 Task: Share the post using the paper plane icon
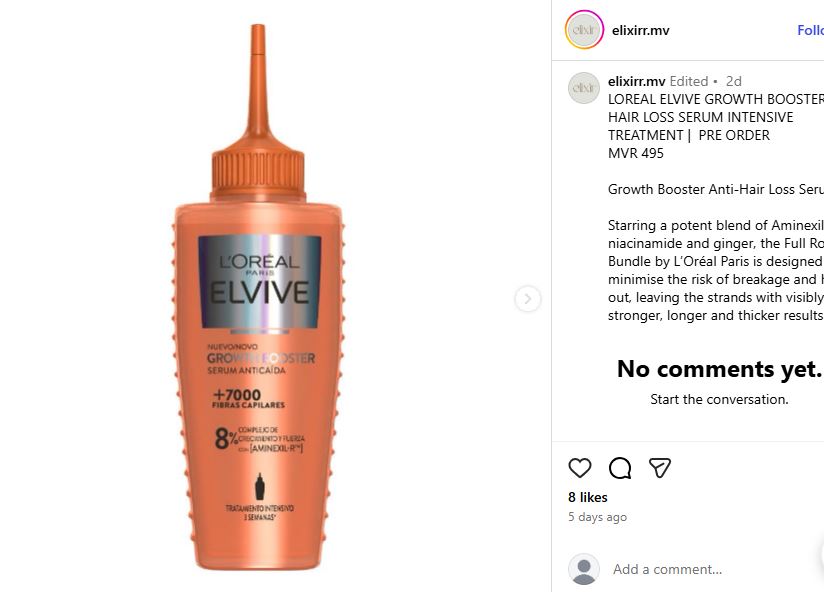tap(660, 468)
